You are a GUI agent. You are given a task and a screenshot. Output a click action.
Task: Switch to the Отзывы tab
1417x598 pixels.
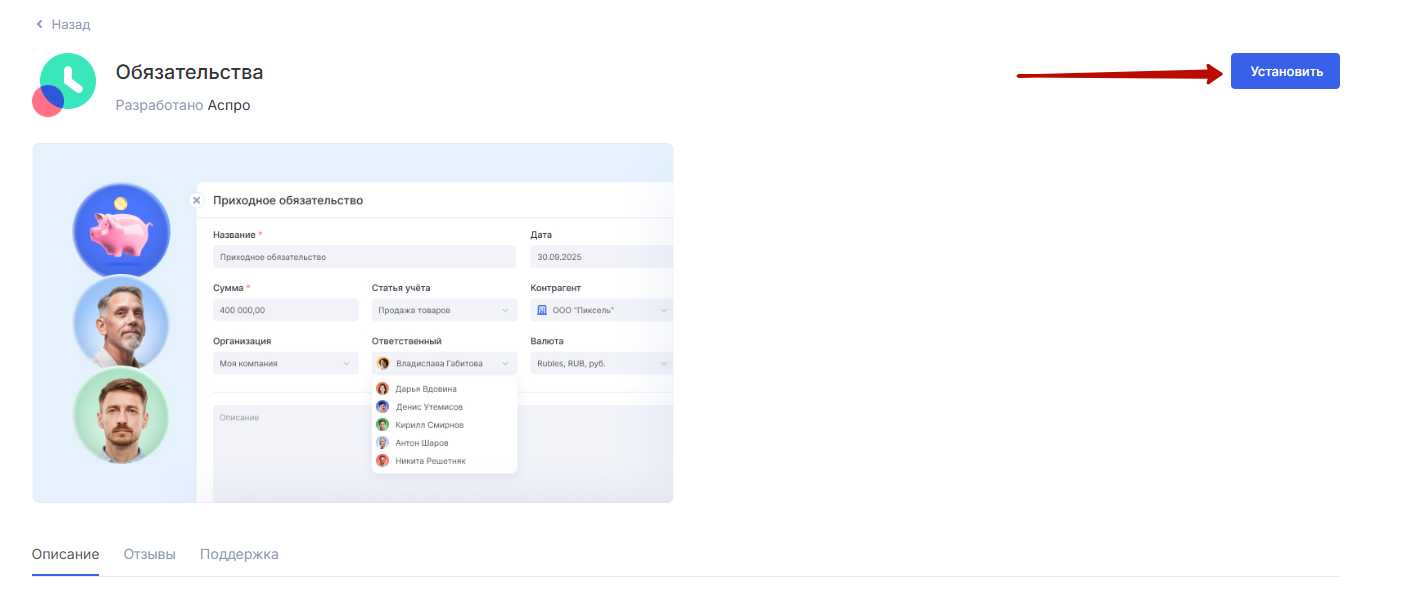click(149, 554)
